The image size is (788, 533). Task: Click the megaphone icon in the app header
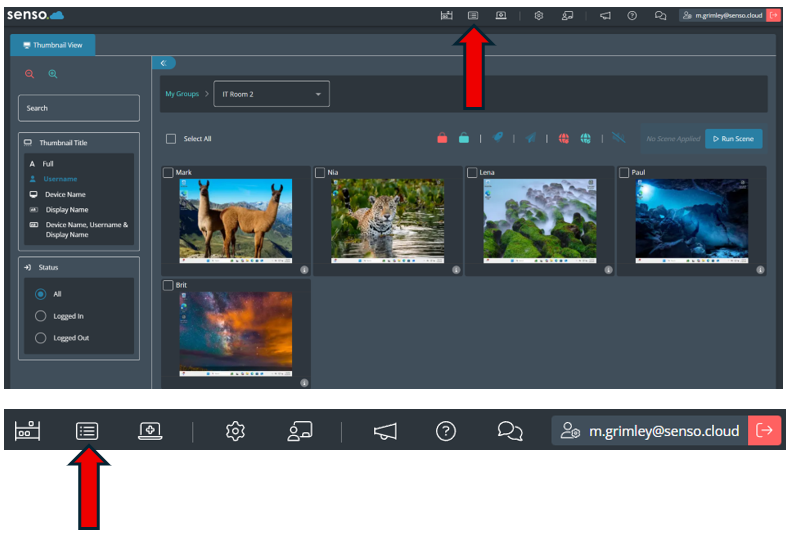(605, 16)
